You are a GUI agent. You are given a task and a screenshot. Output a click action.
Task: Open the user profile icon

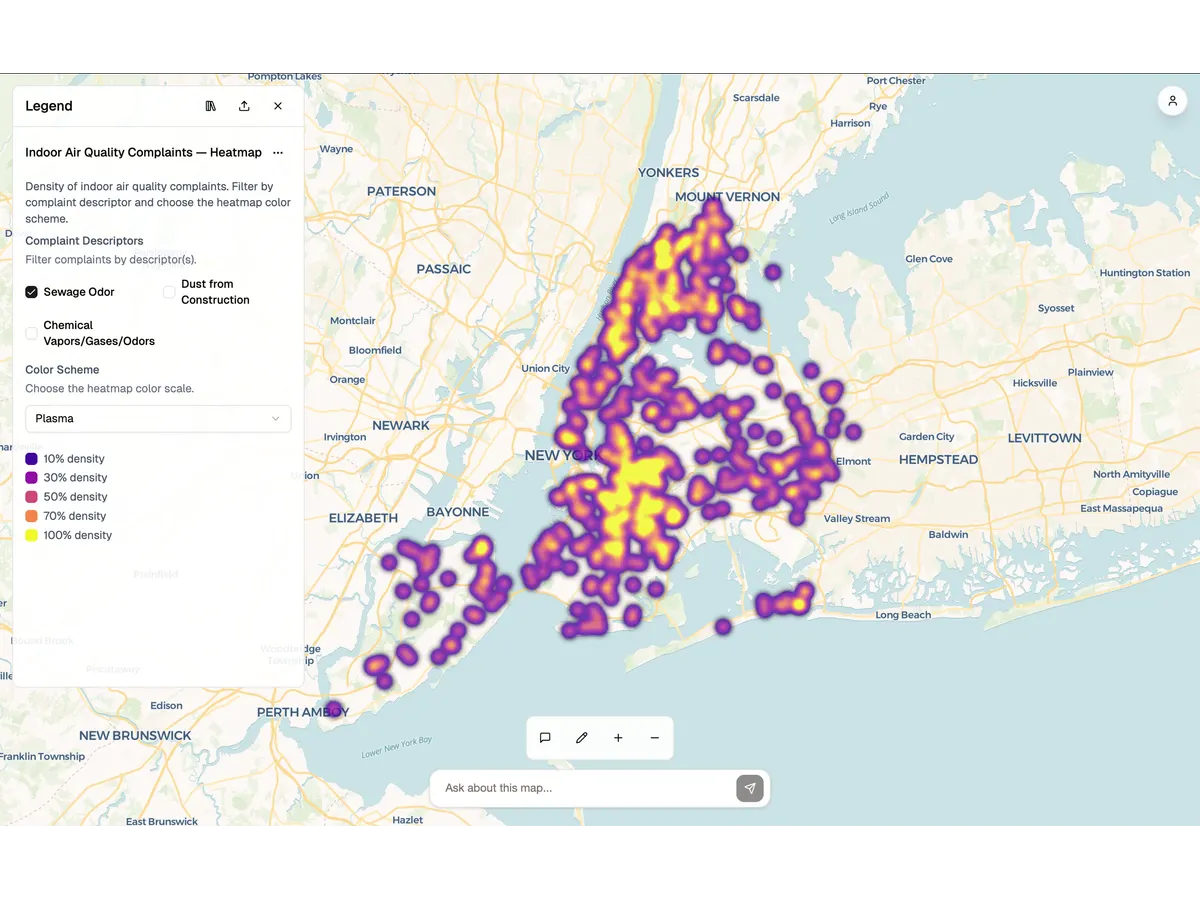point(1171,101)
